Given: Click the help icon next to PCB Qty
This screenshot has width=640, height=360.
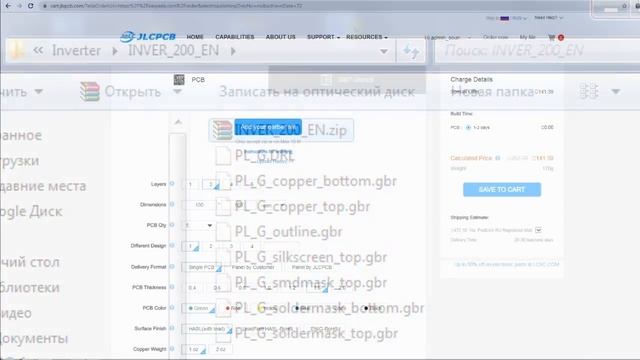Looking at the screenshot, I should [172, 225].
